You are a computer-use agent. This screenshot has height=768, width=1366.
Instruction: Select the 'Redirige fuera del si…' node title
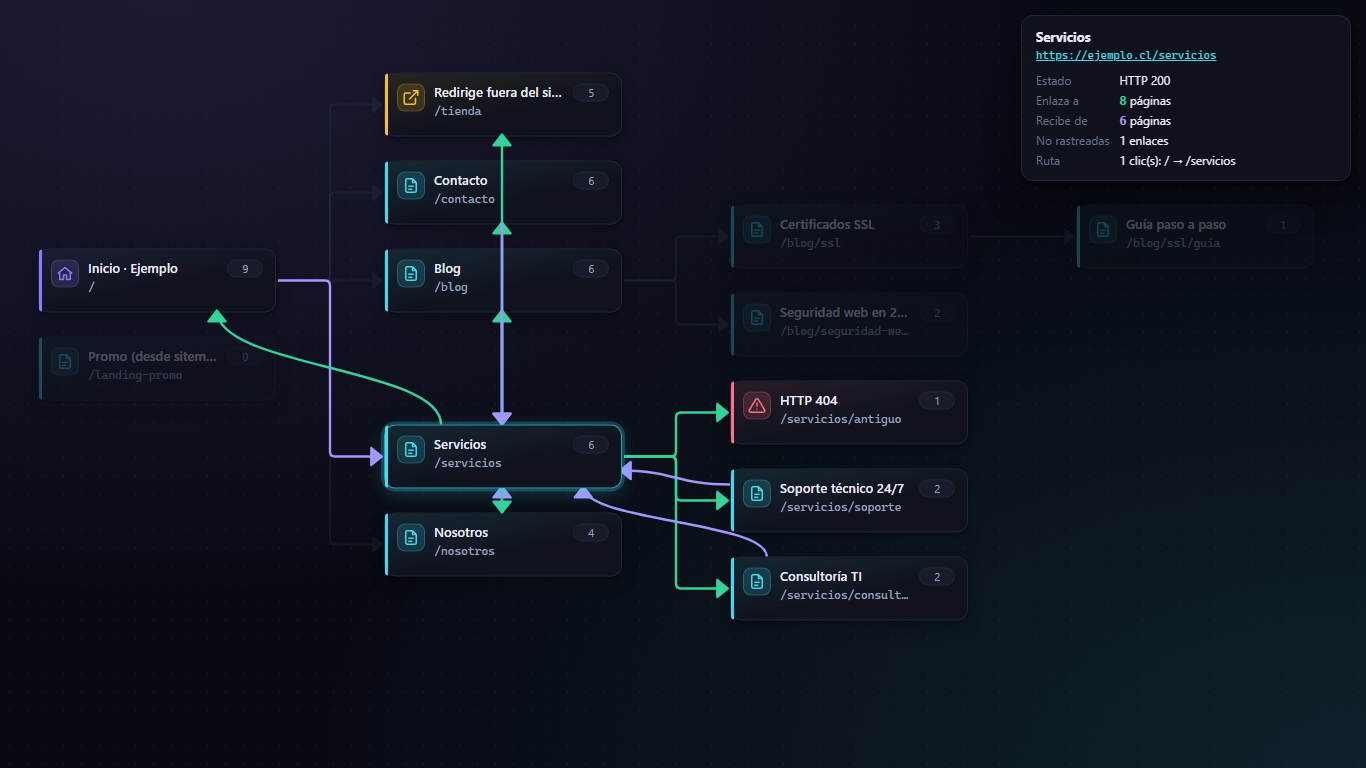point(498,93)
